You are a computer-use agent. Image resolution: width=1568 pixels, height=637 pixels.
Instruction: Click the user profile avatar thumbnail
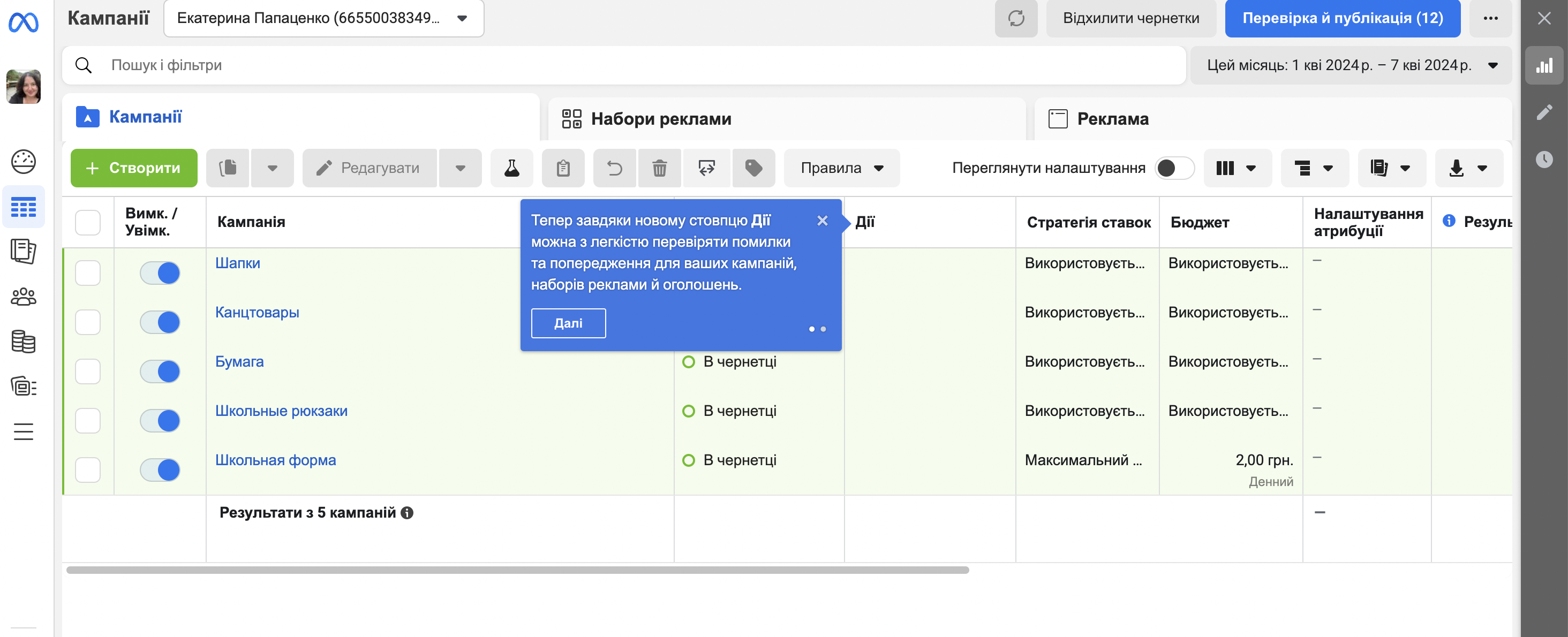point(24,86)
